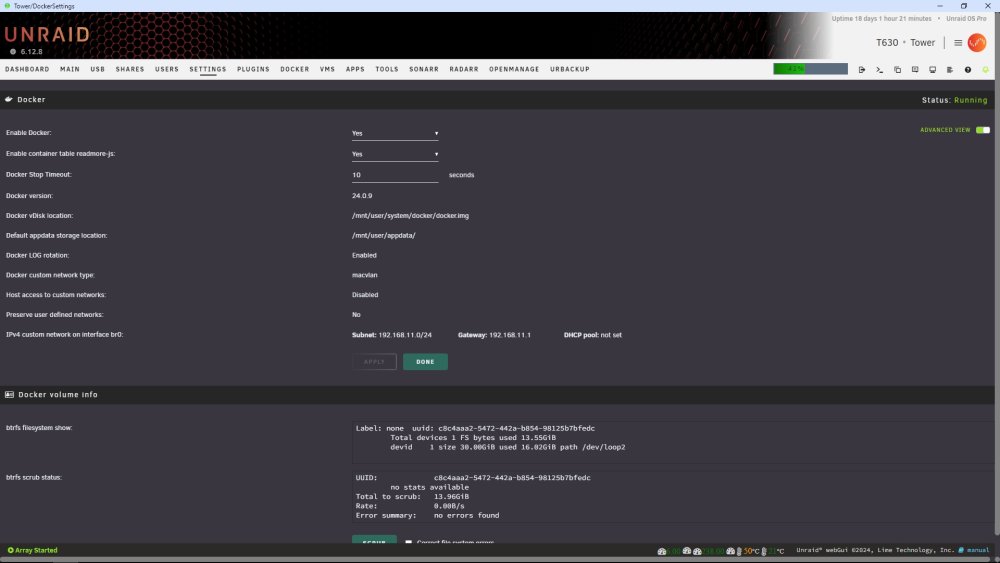
Task: Click the array usage progress bar
Action: pyautogui.click(x=811, y=69)
